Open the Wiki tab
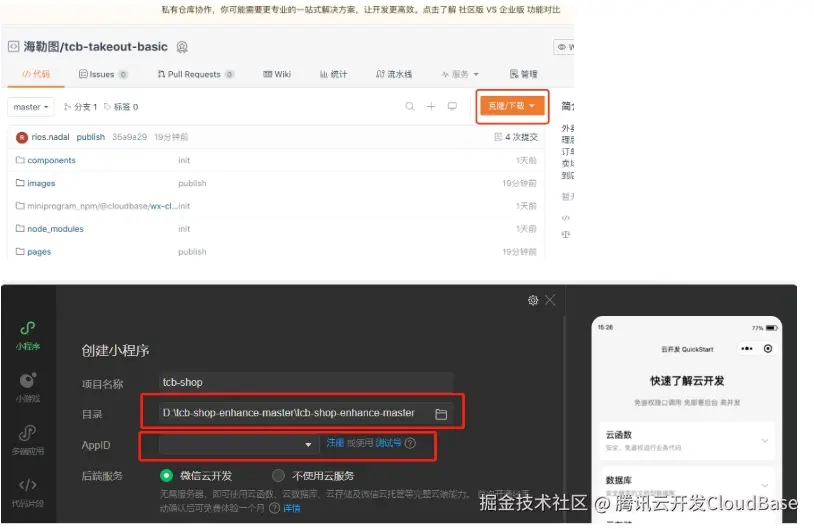 tap(277, 74)
